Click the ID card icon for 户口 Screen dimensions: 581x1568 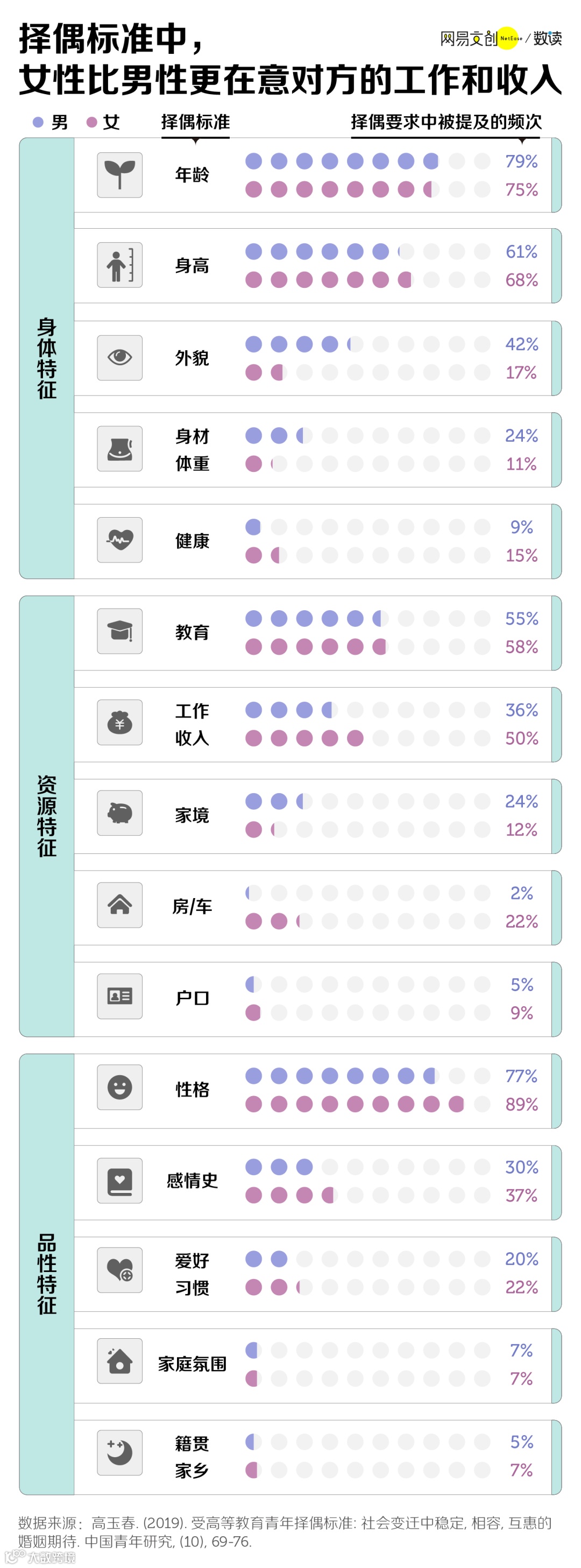[119, 997]
